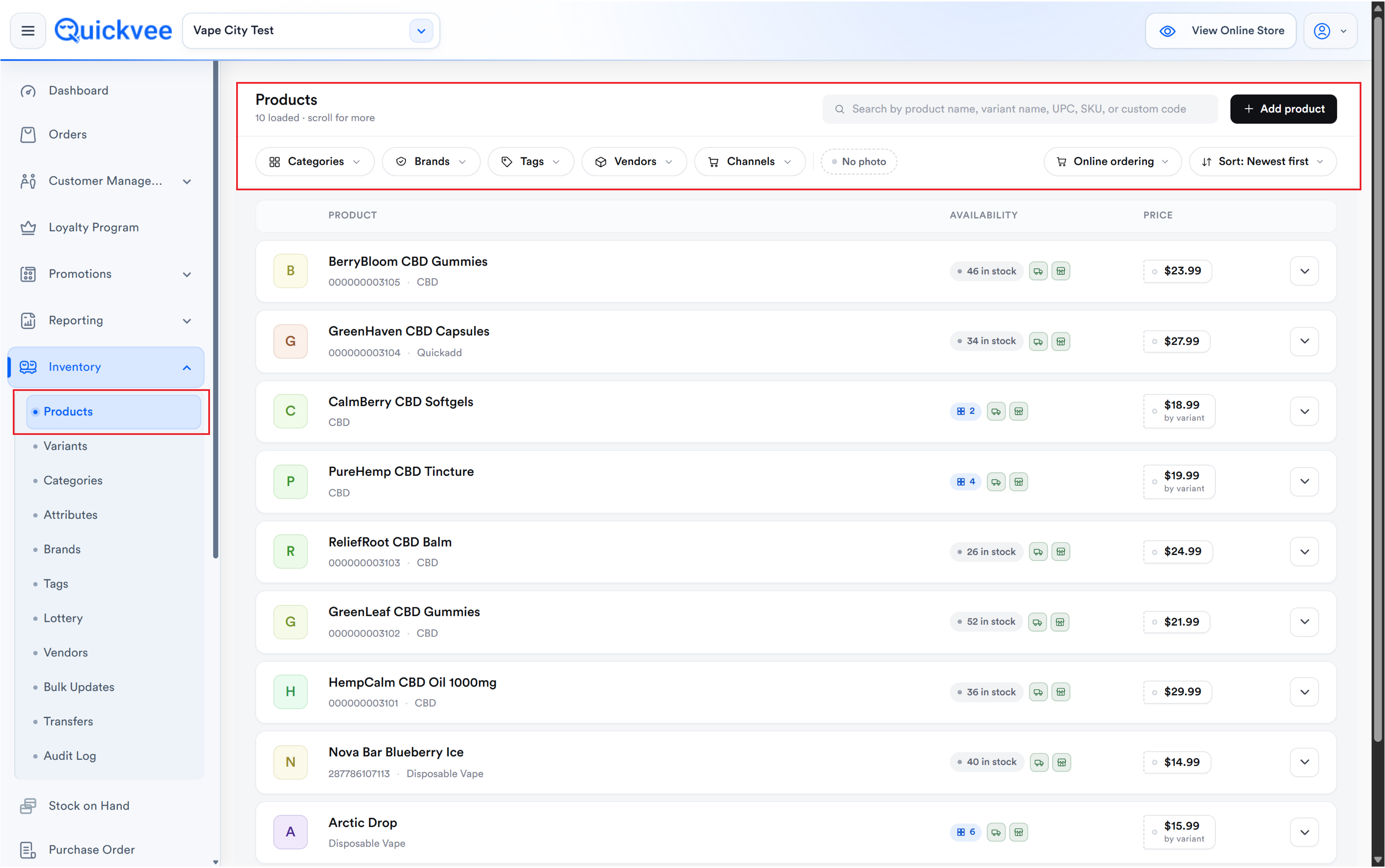Expand the CalmBerry CBD Softgels row

1304,412
